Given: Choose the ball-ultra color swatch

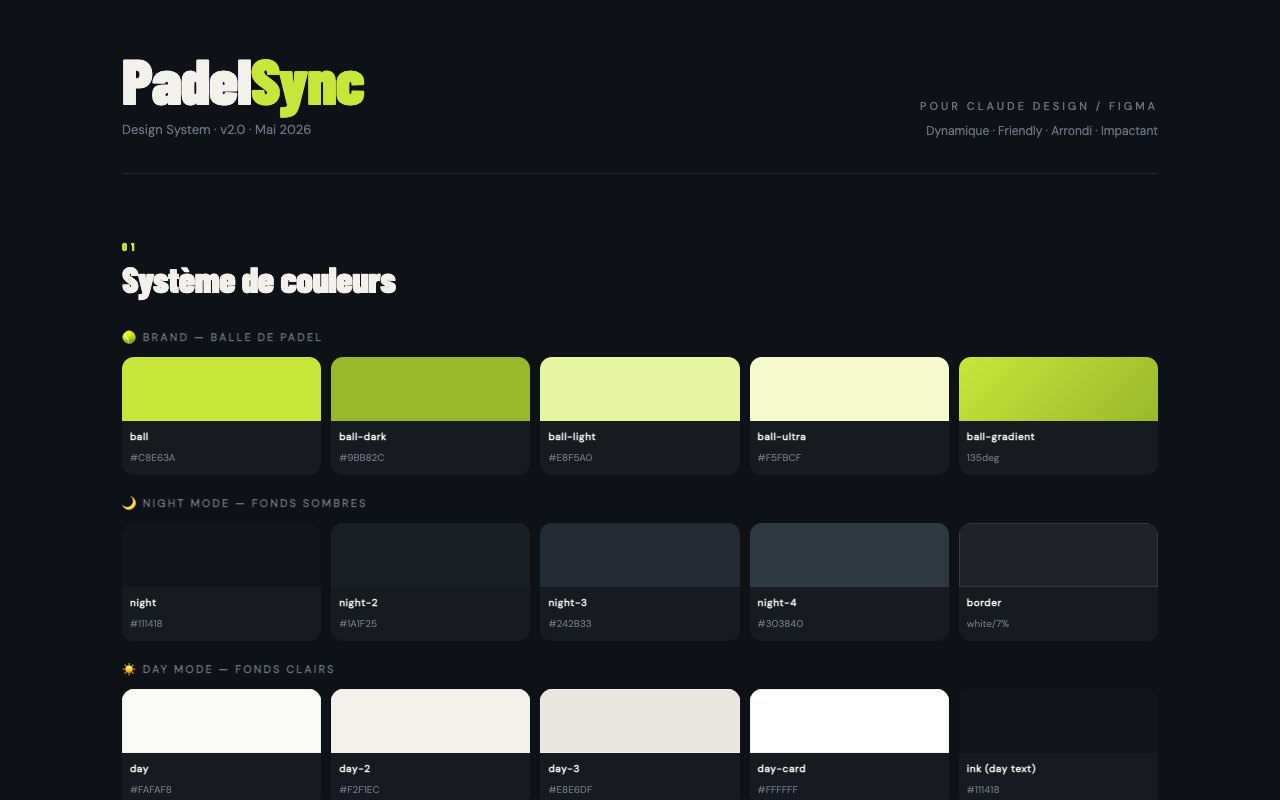Looking at the screenshot, I should (849, 389).
